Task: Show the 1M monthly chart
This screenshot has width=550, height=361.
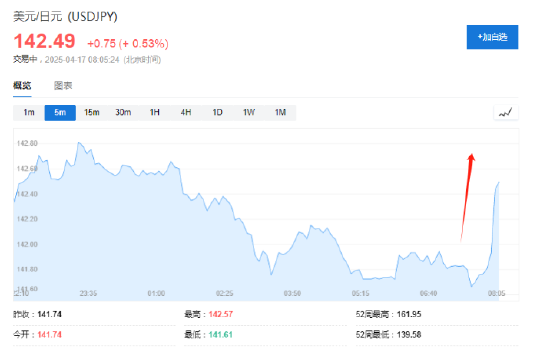Action: [280, 113]
